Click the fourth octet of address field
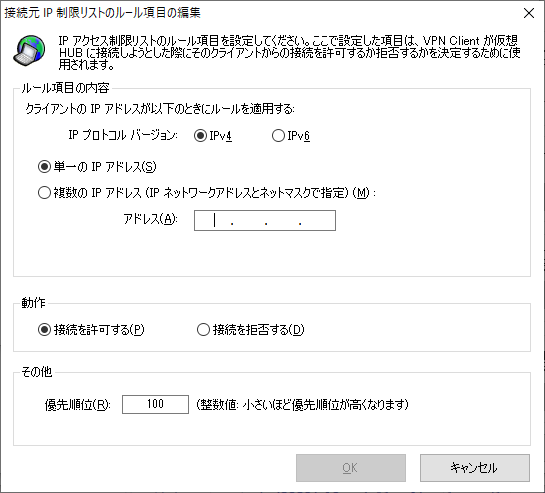The image size is (545, 493). click(317, 220)
